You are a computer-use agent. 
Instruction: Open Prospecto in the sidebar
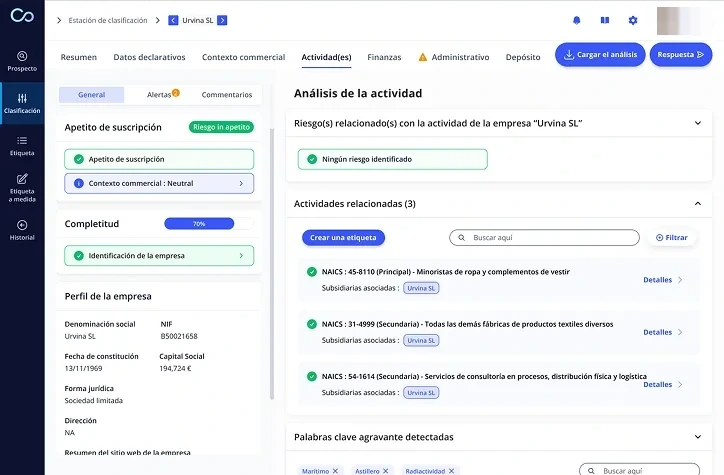[22, 61]
